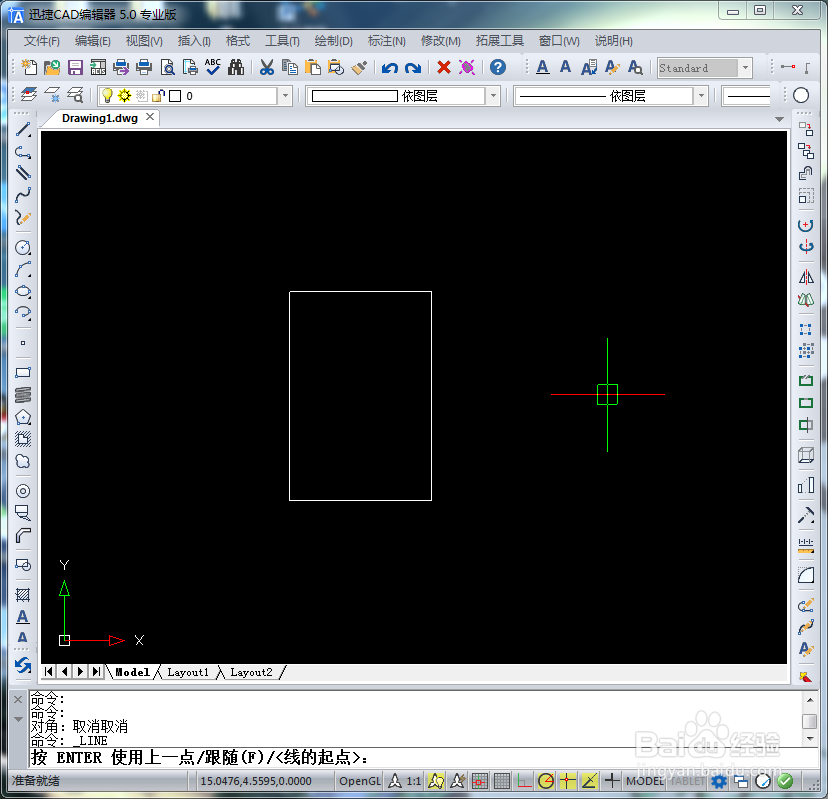Select the Spline curve tool
The image size is (828, 799).
click(x=23, y=196)
